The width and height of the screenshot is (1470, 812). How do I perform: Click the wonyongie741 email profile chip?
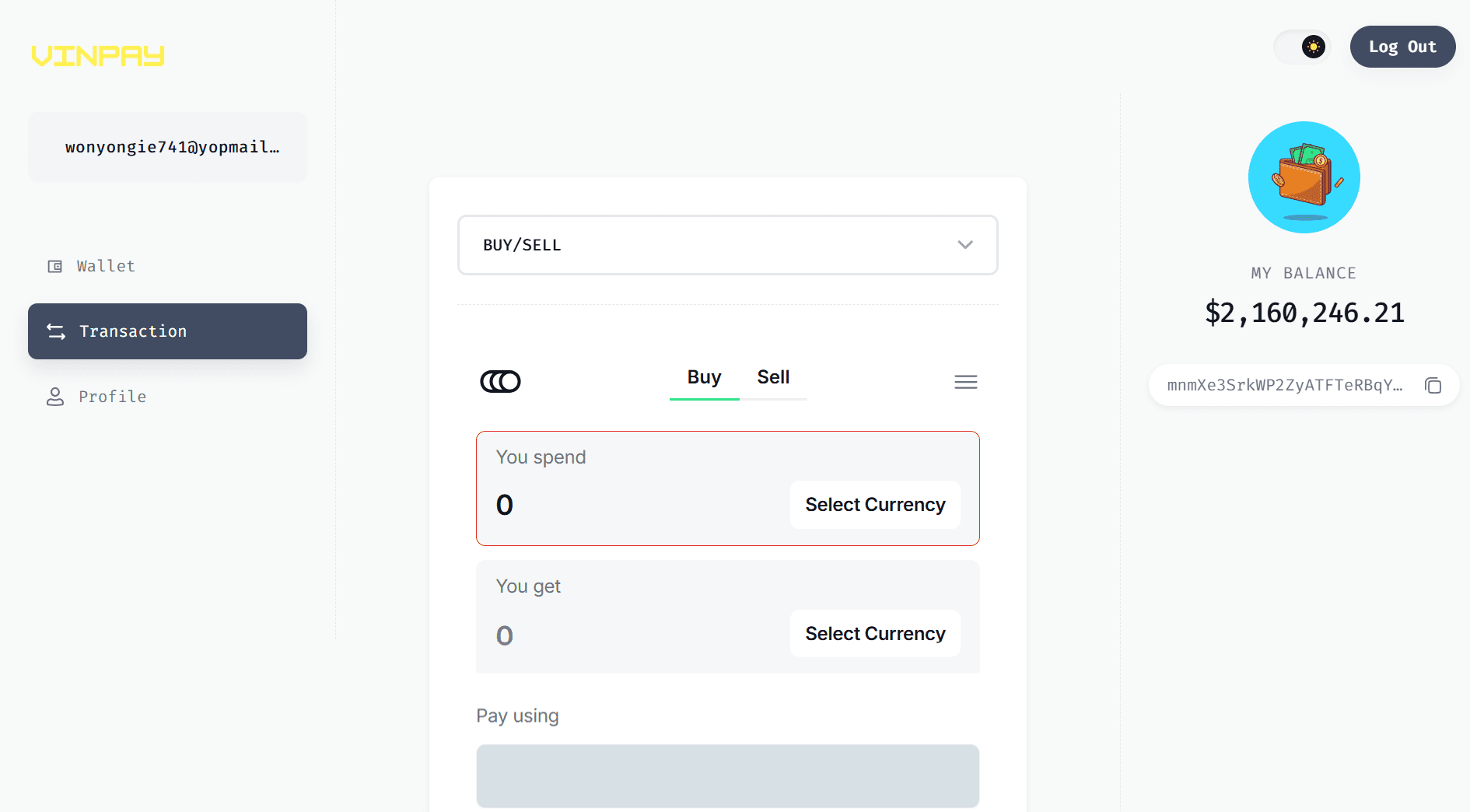167,147
